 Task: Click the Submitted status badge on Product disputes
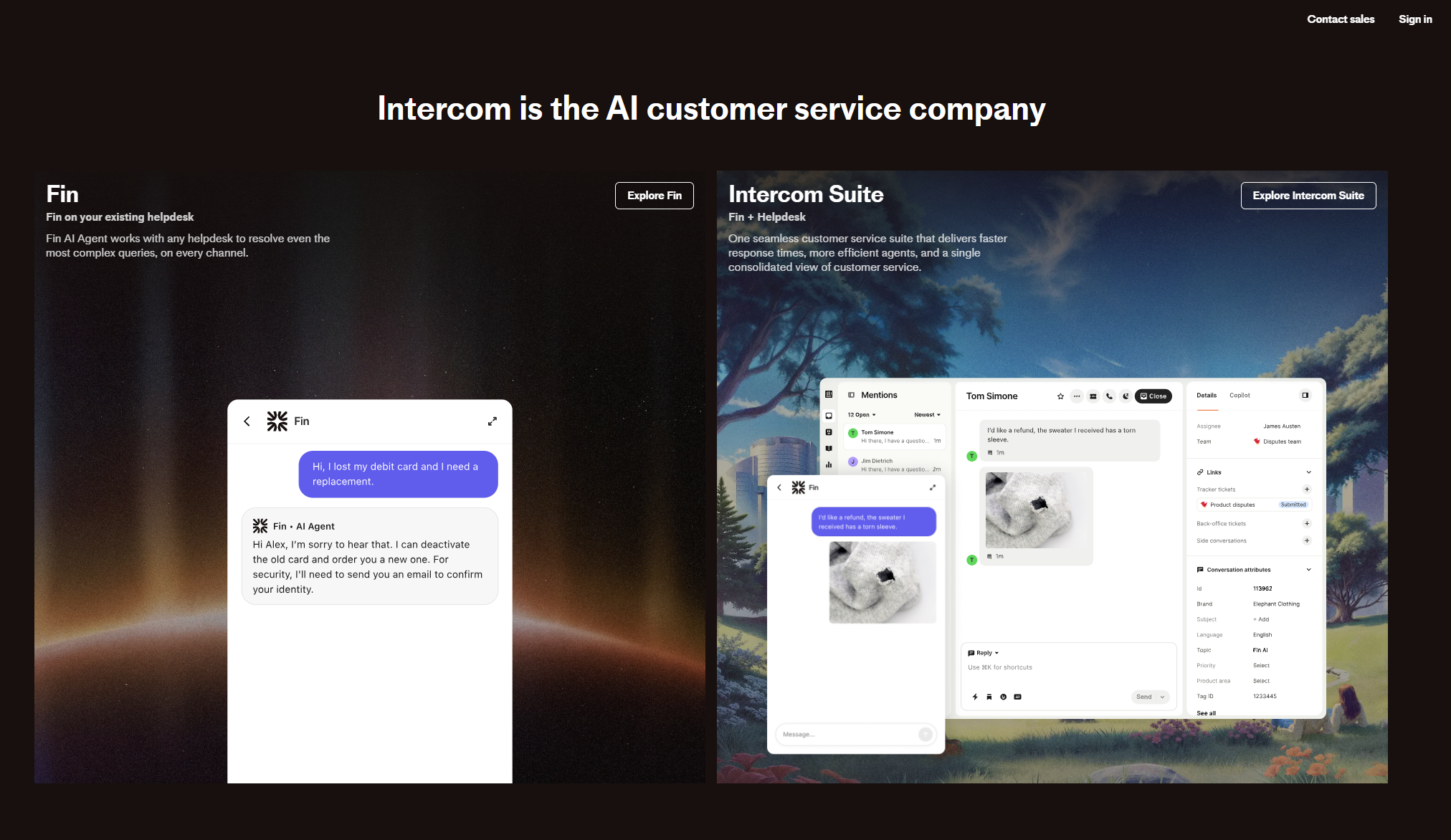click(1293, 505)
